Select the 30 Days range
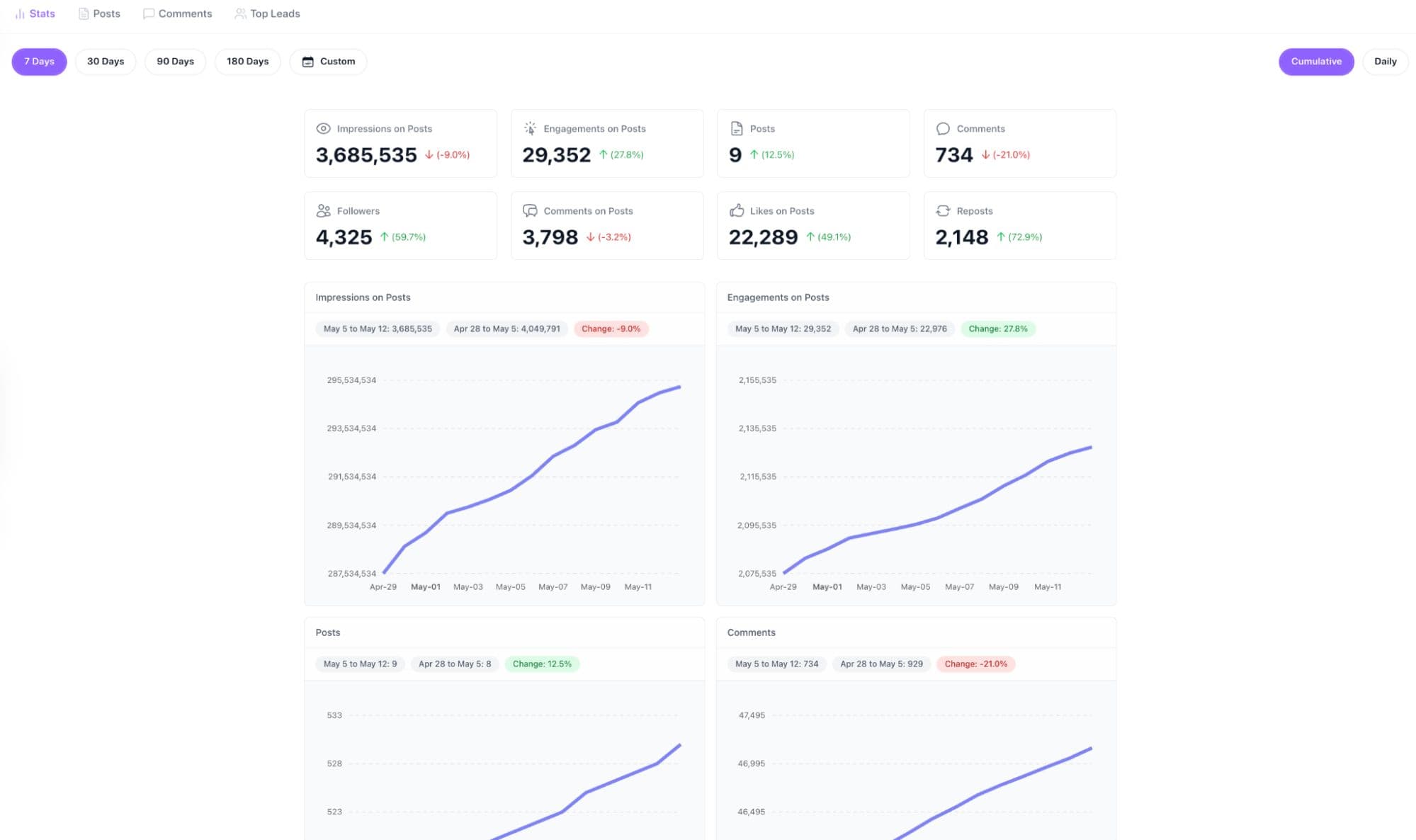1416x840 pixels. pyautogui.click(x=106, y=62)
